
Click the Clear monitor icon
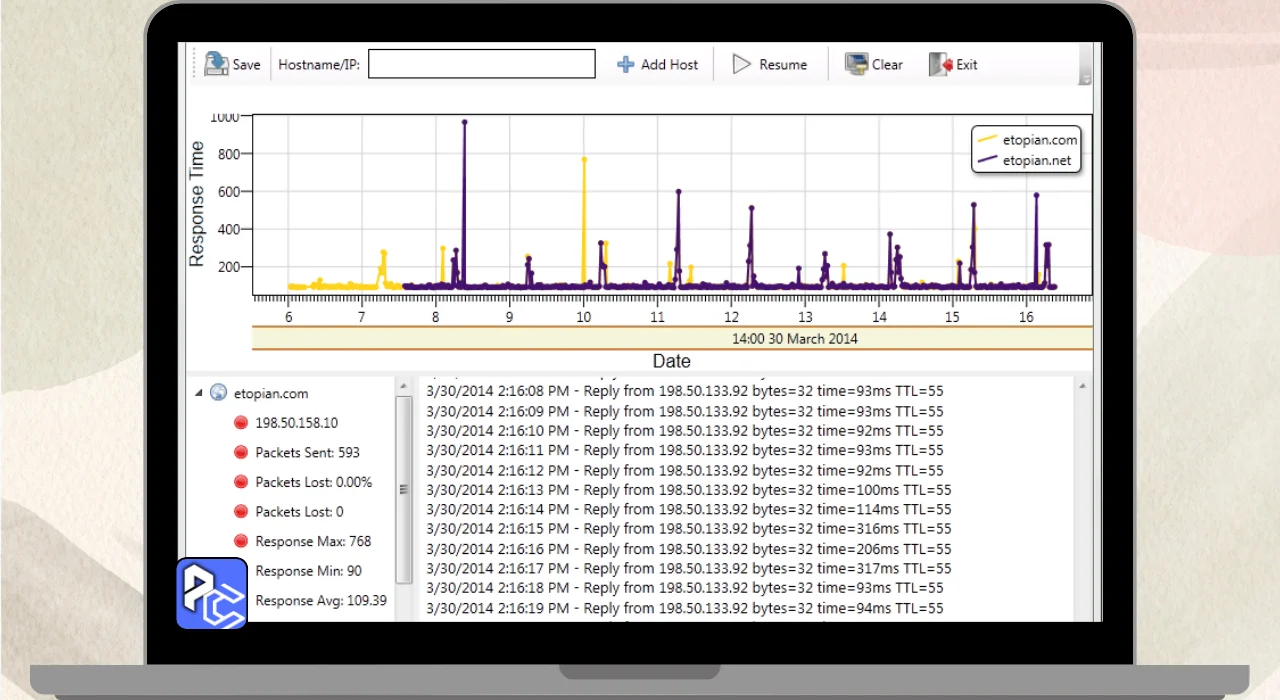[856, 64]
